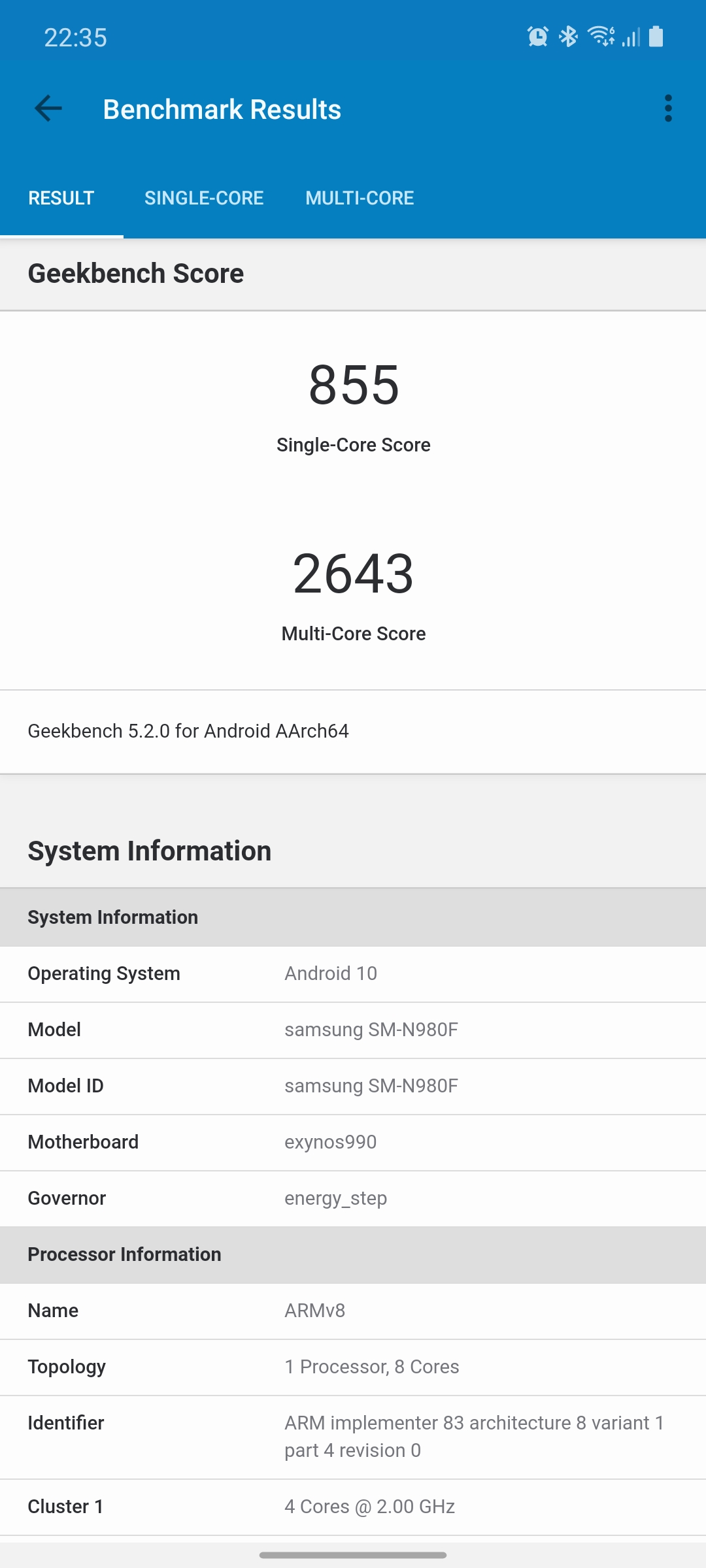Viewport: 706px width, 1568px height.
Task: Tap the Identifier row
Action: coord(353,1437)
